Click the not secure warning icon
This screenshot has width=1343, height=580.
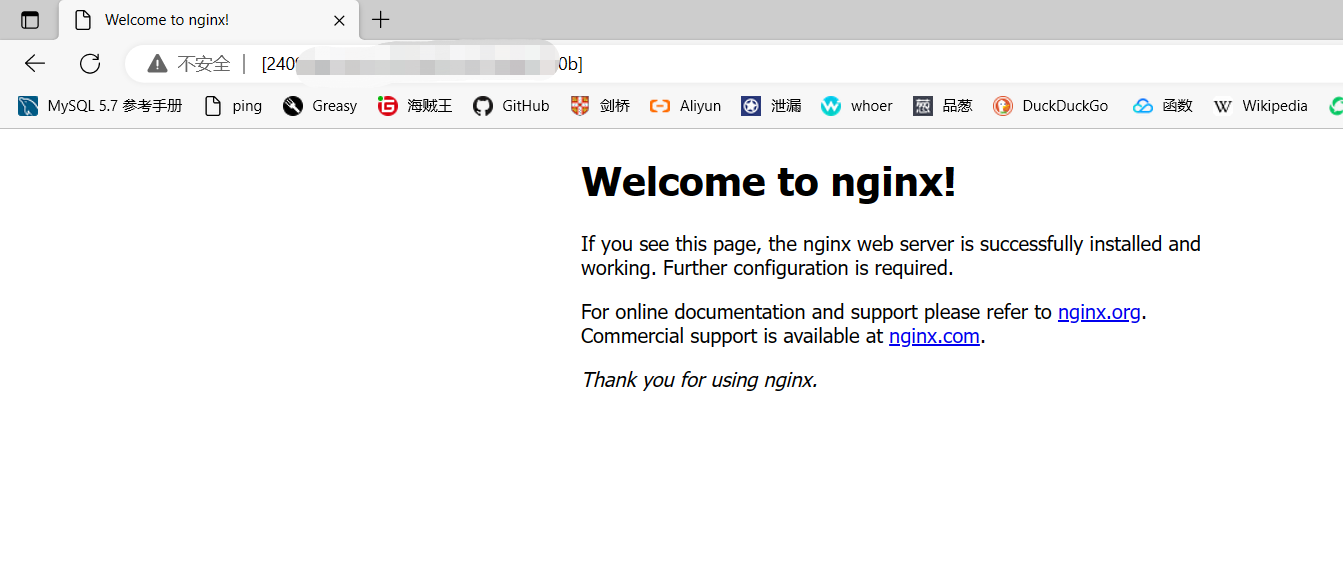(157, 64)
